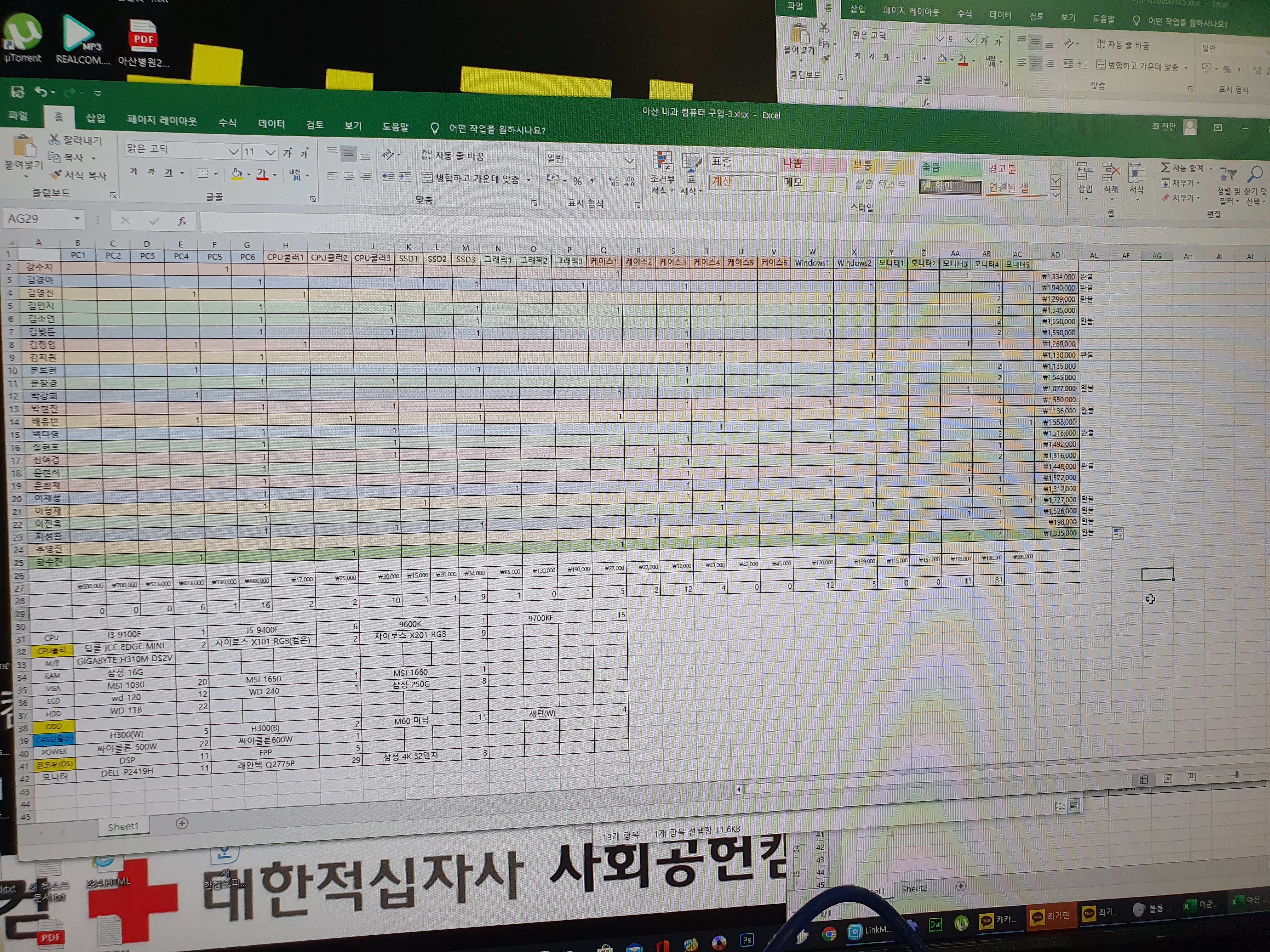This screenshot has width=1270, height=952.
Task: Open the Name Box dropdown next to AG29
Action: point(76,218)
